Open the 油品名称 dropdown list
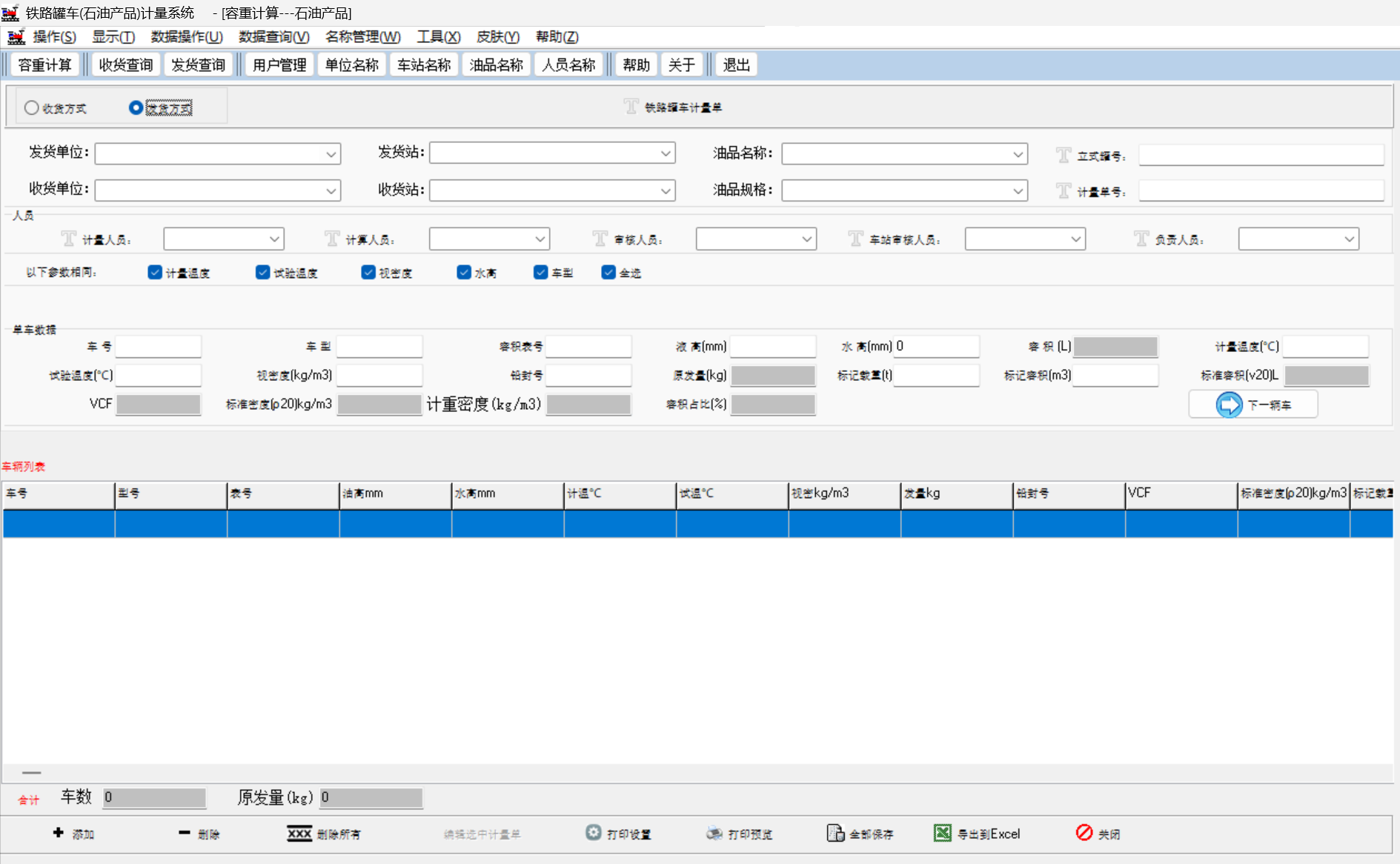This screenshot has width=1400, height=864. (x=1018, y=154)
